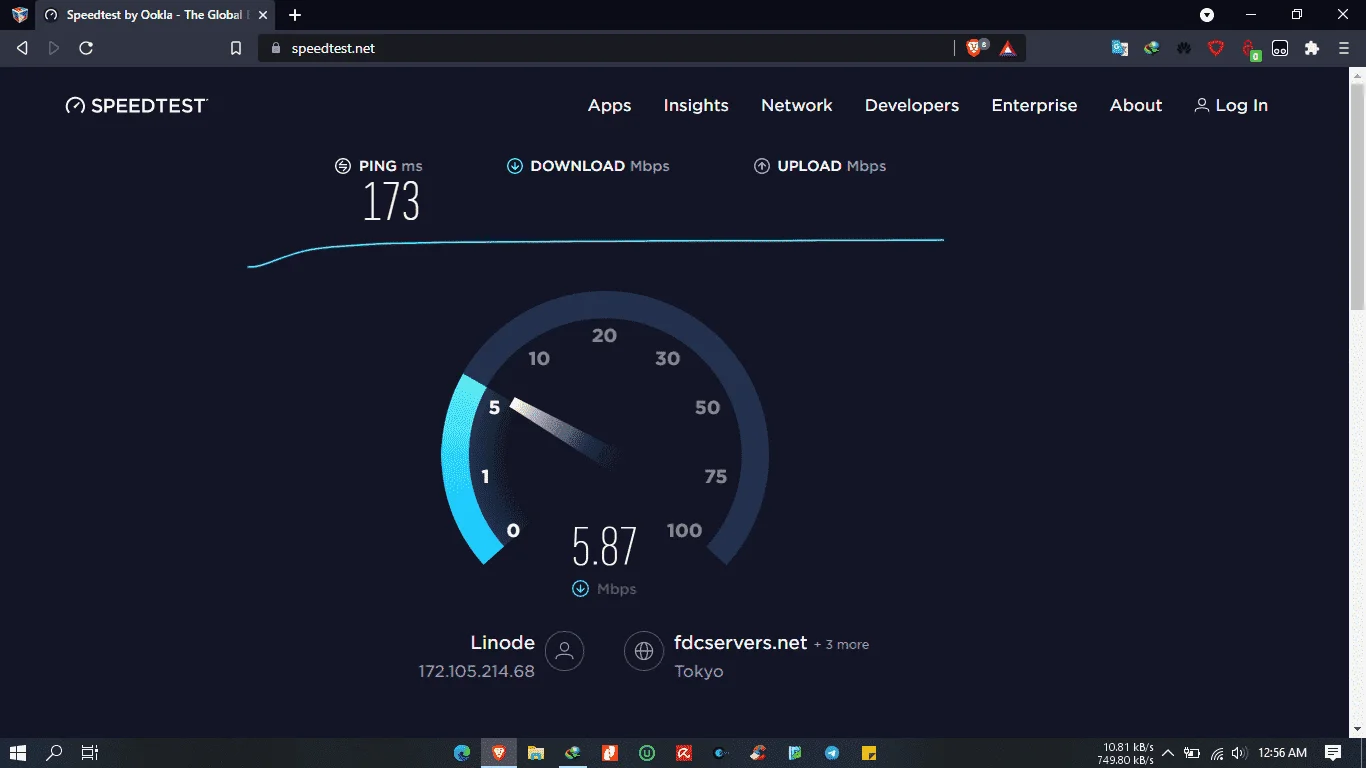Image resolution: width=1366 pixels, height=768 pixels.
Task: Open the extensions puzzle piece menu
Action: click(1312, 48)
